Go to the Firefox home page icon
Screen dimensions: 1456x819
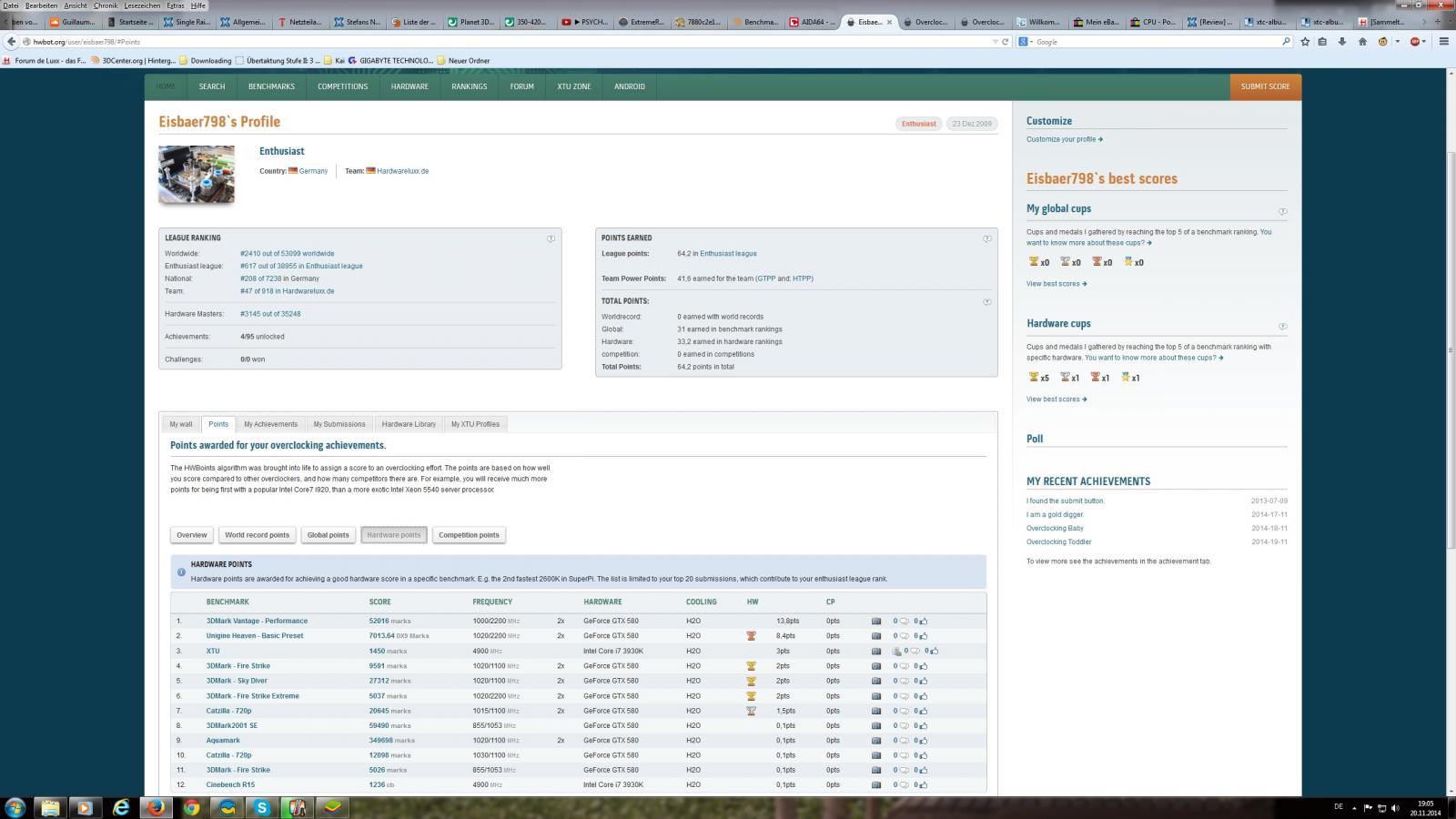[1362, 41]
